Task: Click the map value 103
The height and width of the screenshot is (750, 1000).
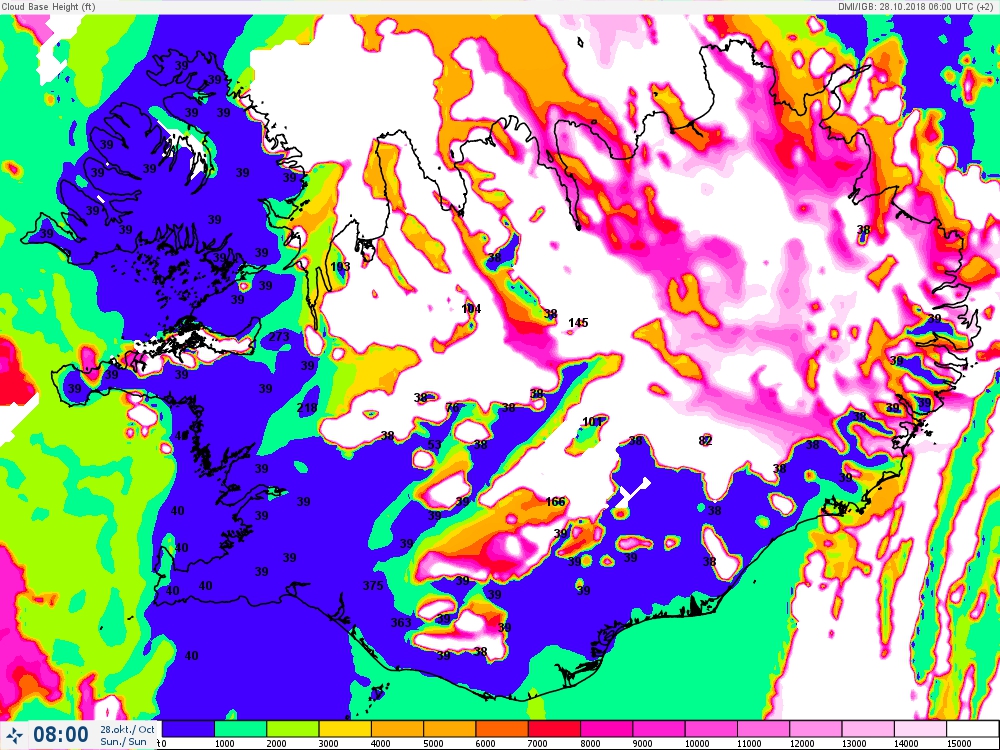Action: (341, 267)
